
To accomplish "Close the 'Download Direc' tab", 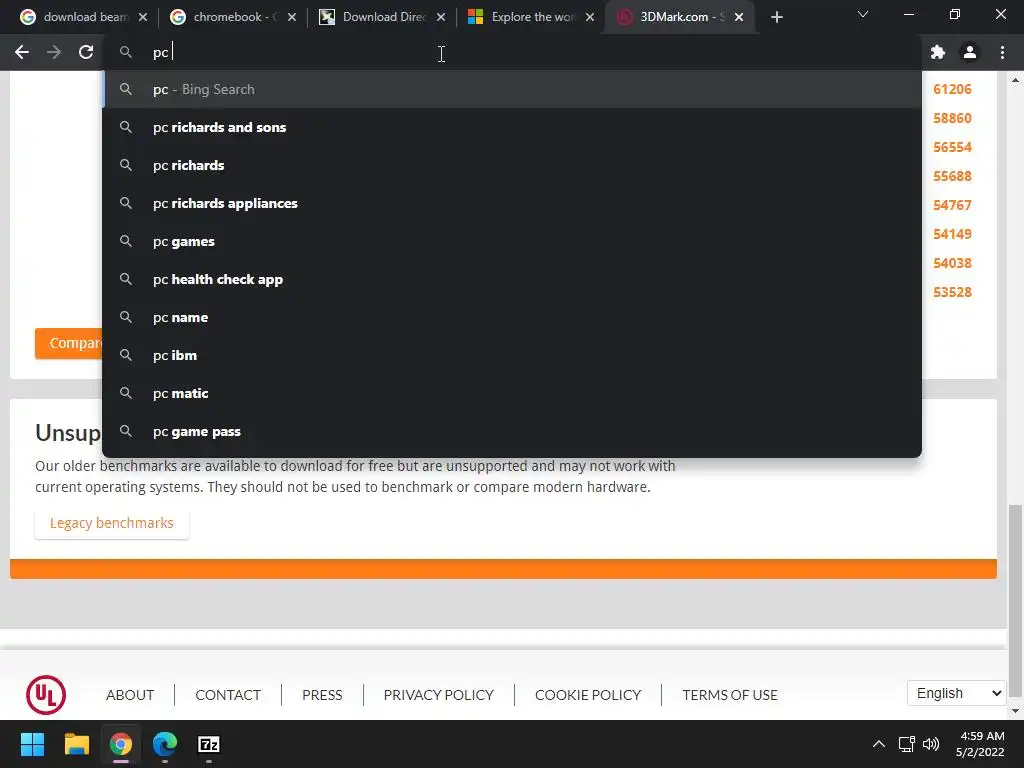I will click(x=441, y=17).
